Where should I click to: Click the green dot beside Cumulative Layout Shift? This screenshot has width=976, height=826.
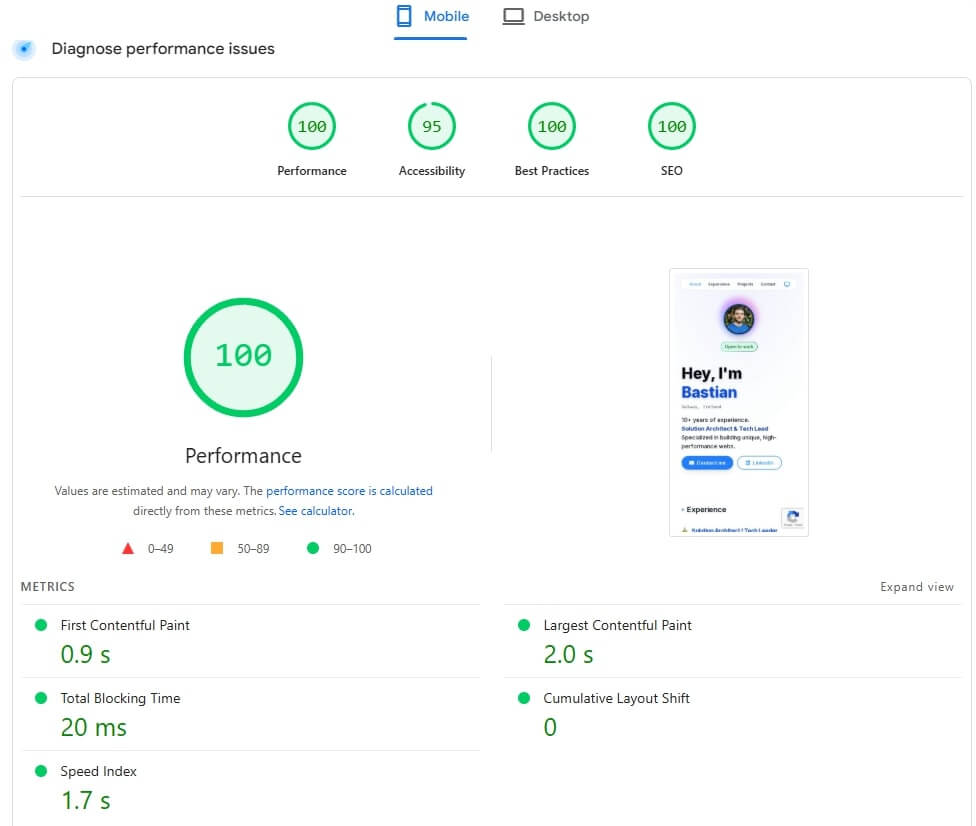tap(523, 698)
